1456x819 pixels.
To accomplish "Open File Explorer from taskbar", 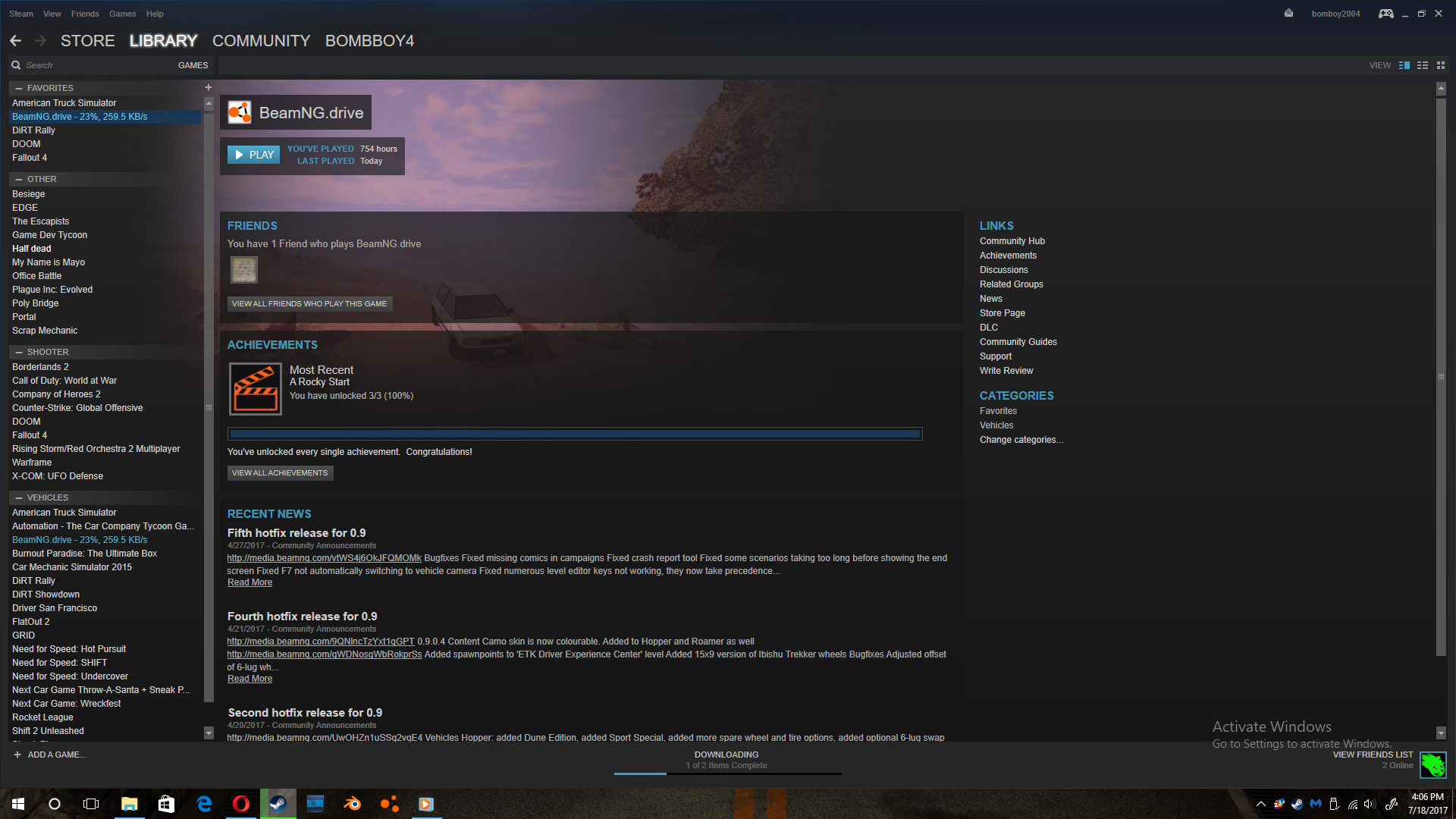I will (x=130, y=804).
